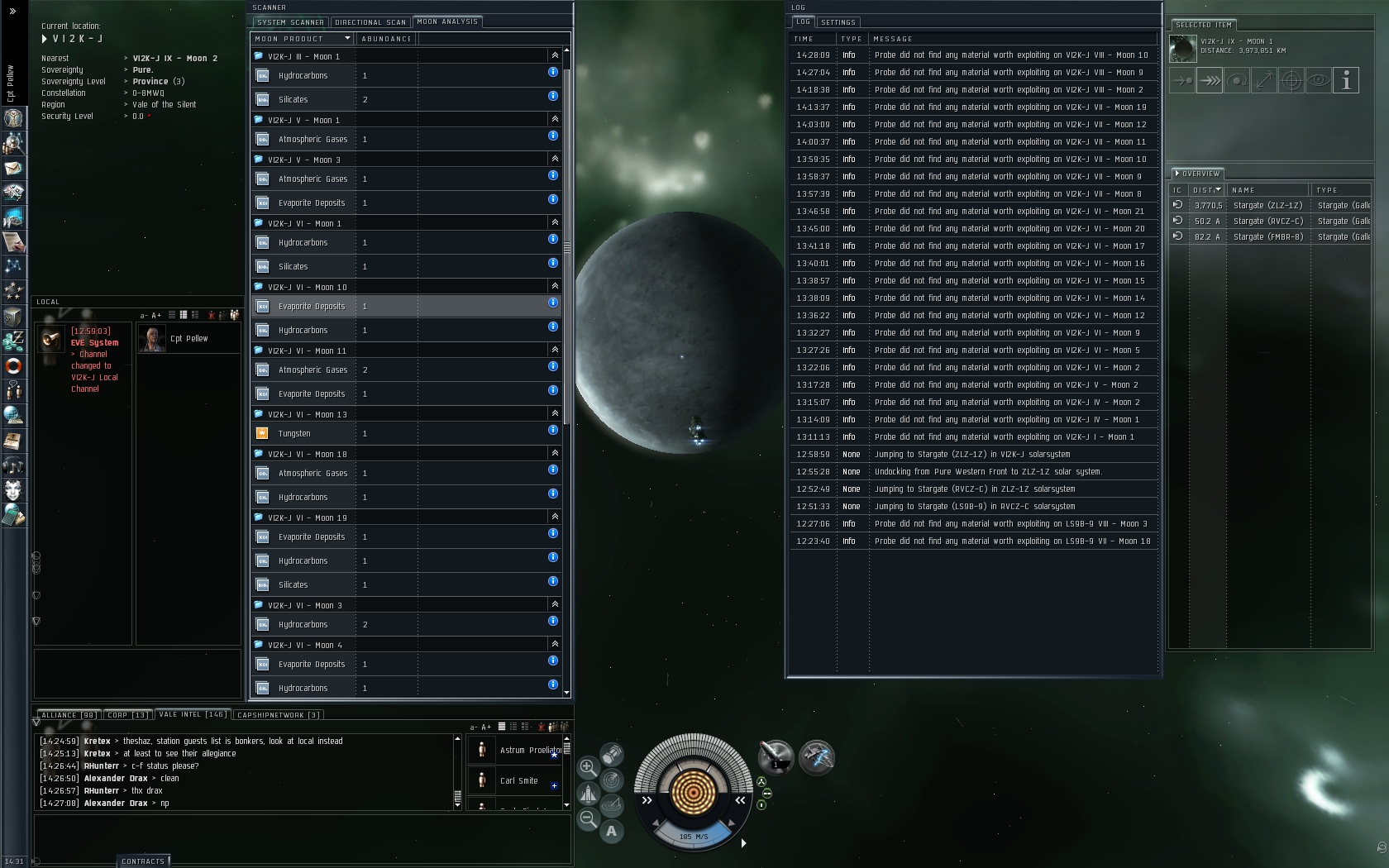Open the Character Sheet from the Neocom
This screenshot has height=868, width=1389.
tap(13, 118)
